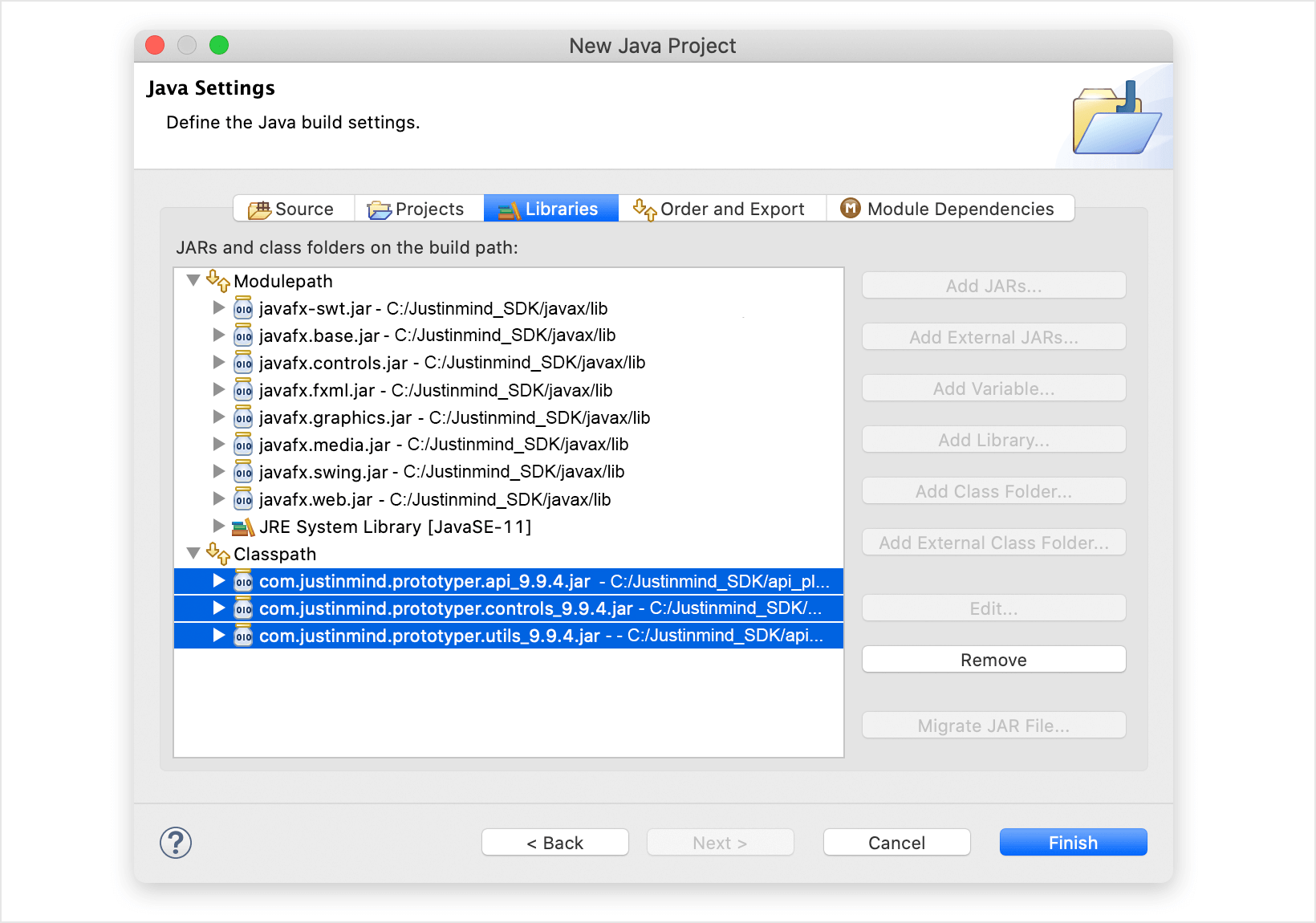Click the jar icon beside javafx.media.jar
The width and height of the screenshot is (1316, 923).
pyautogui.click(x=243, y=445)
